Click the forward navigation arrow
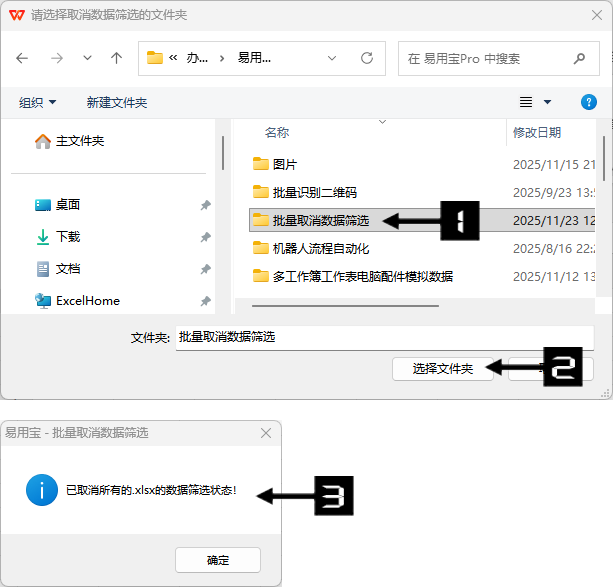This screenshot has width=613, height=587. coord(56,58)
